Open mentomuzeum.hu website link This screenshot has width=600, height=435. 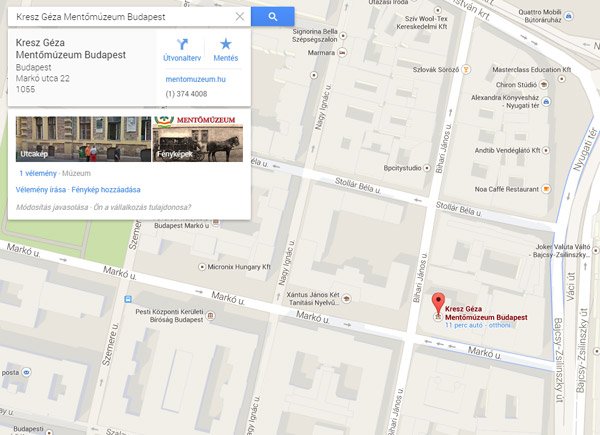(196, 79)
